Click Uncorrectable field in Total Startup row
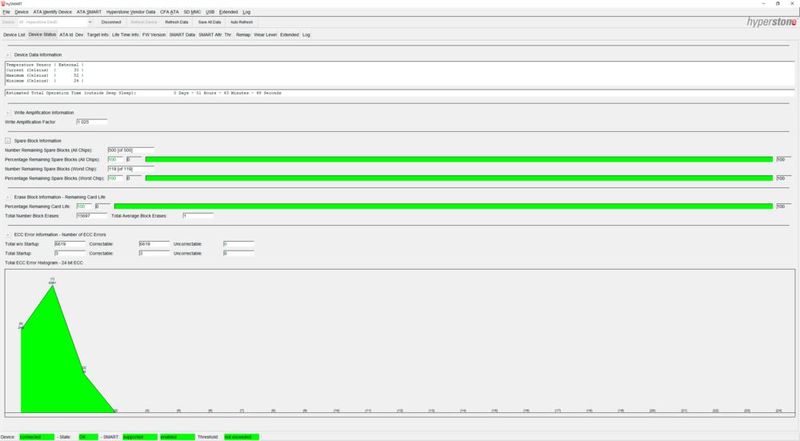800x441 pixels. 239,253
